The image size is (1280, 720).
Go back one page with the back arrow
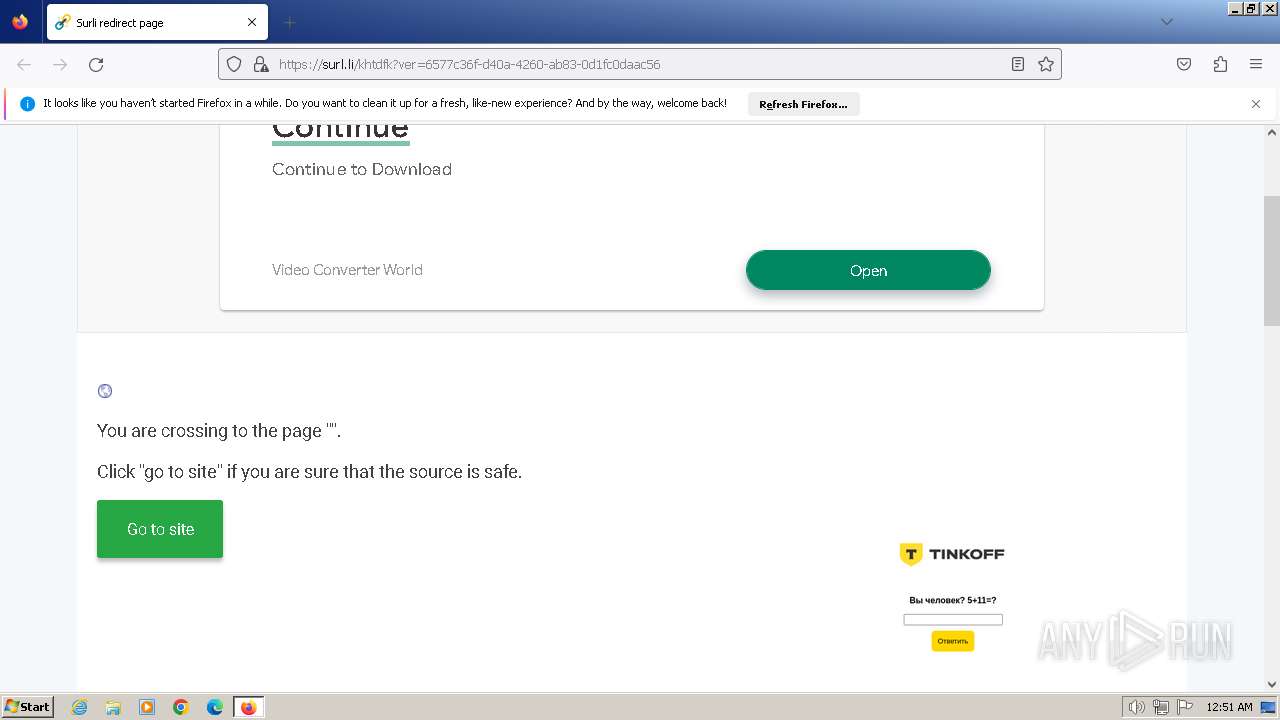click(x=24, y=64)
